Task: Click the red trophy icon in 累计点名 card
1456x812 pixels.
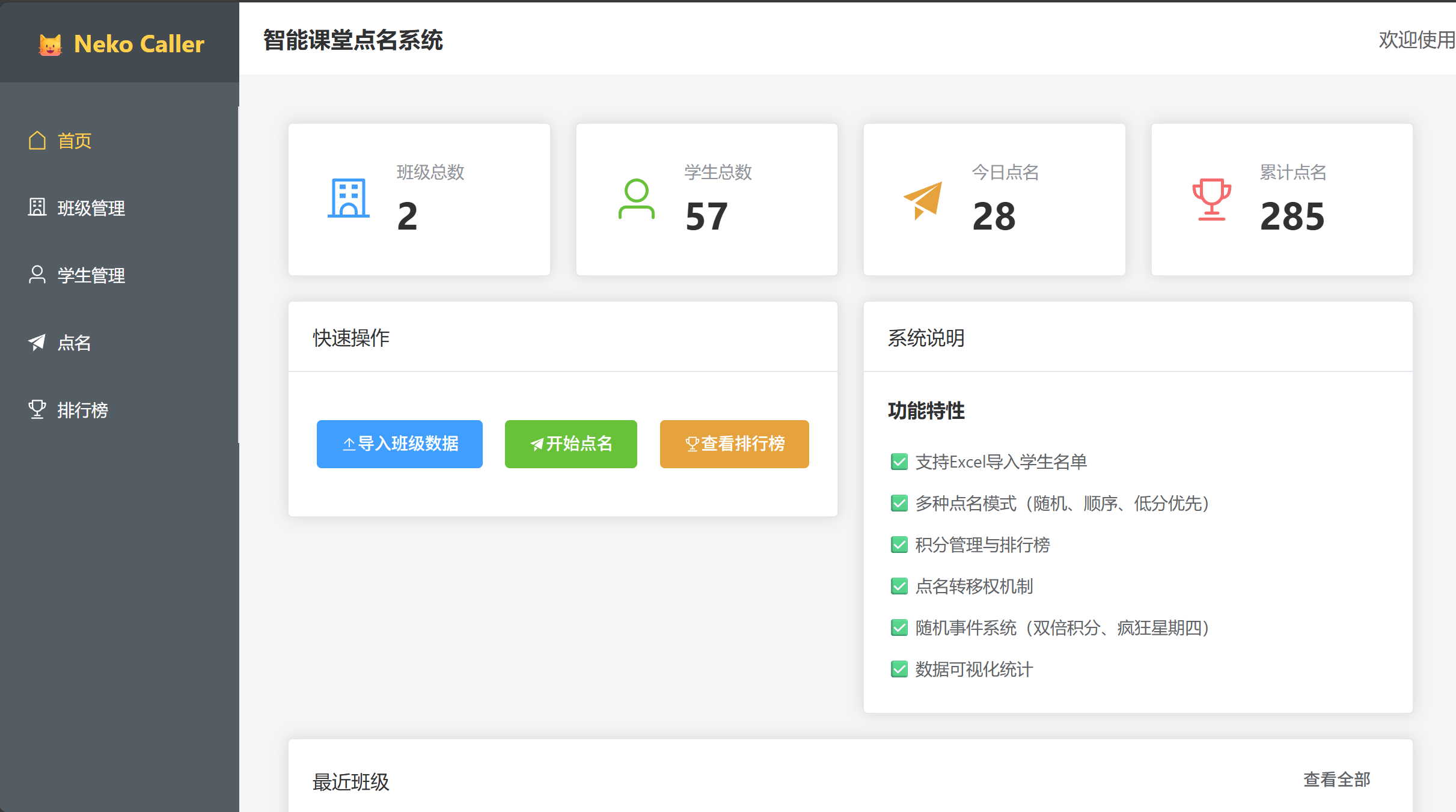Action: (x=1213, y=198)
